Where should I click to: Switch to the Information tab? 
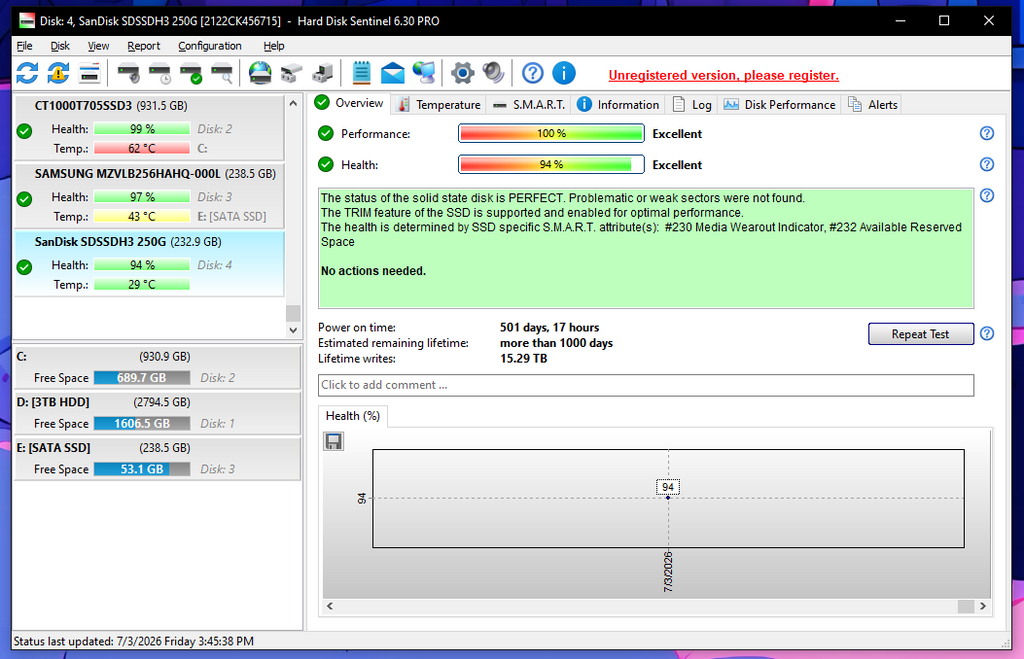click(x=618, y=104)
